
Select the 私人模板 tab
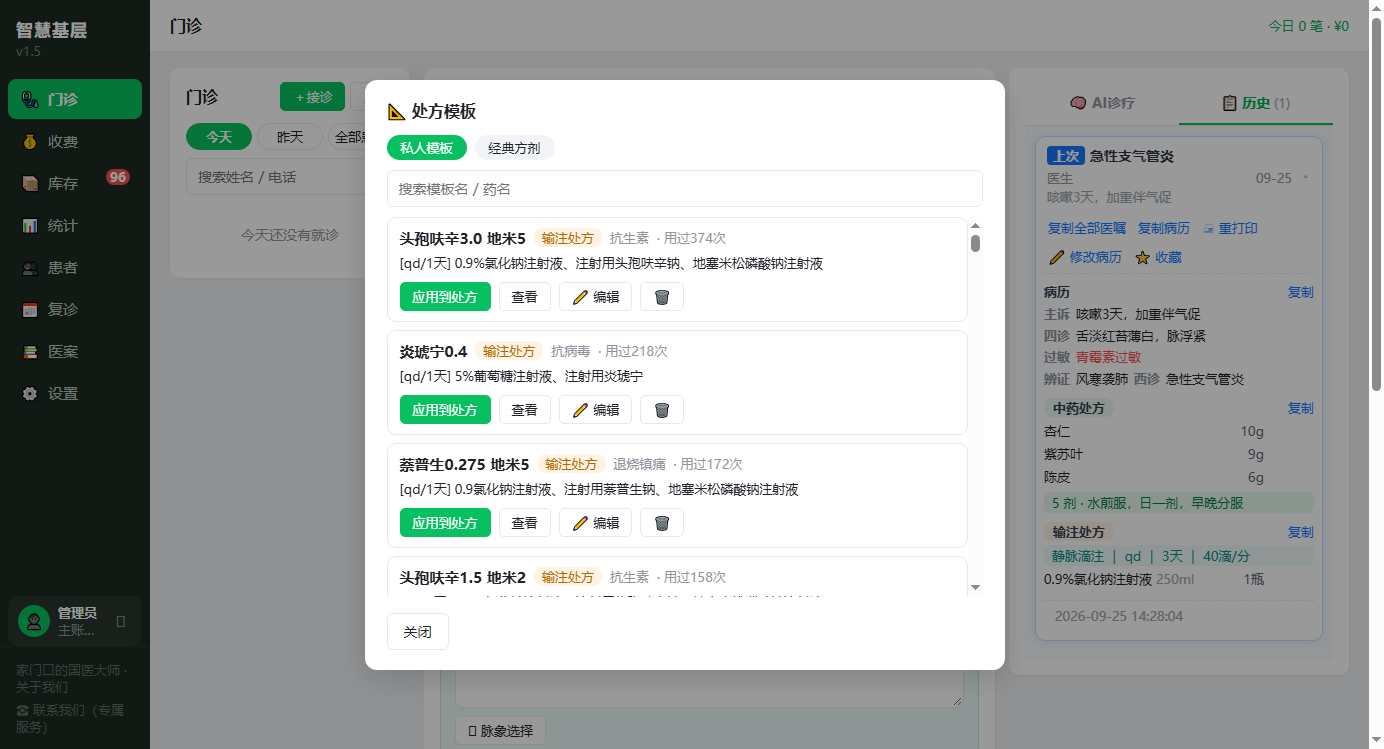[427, 148]
